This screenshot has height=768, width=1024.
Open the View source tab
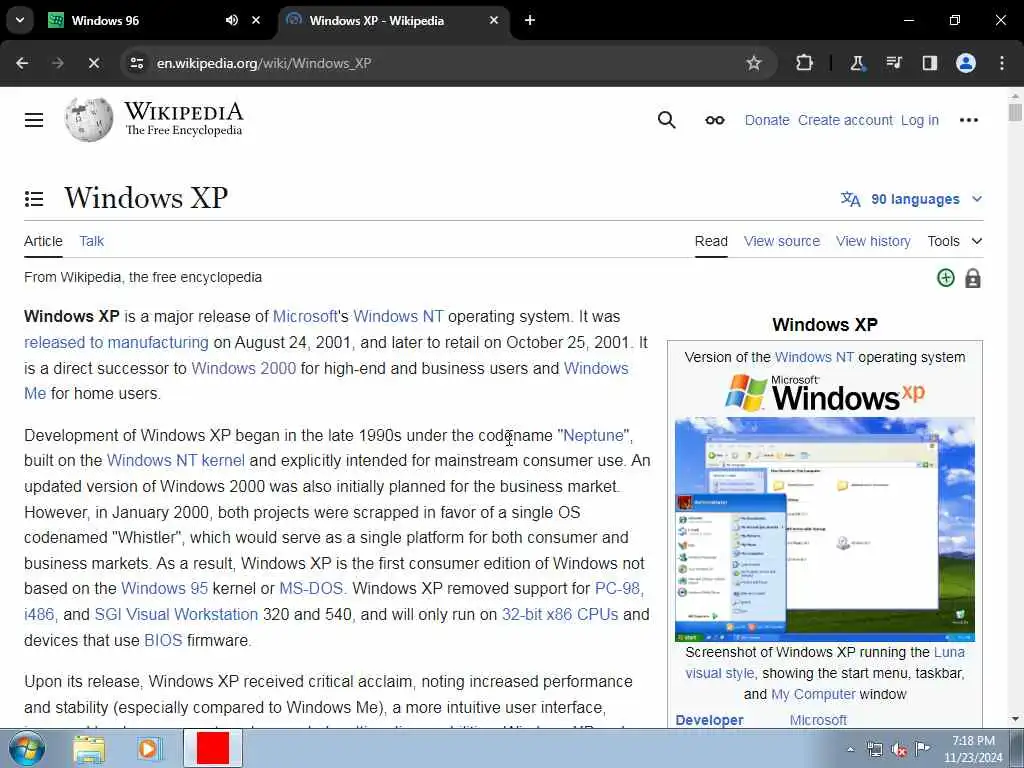(782, 241)
